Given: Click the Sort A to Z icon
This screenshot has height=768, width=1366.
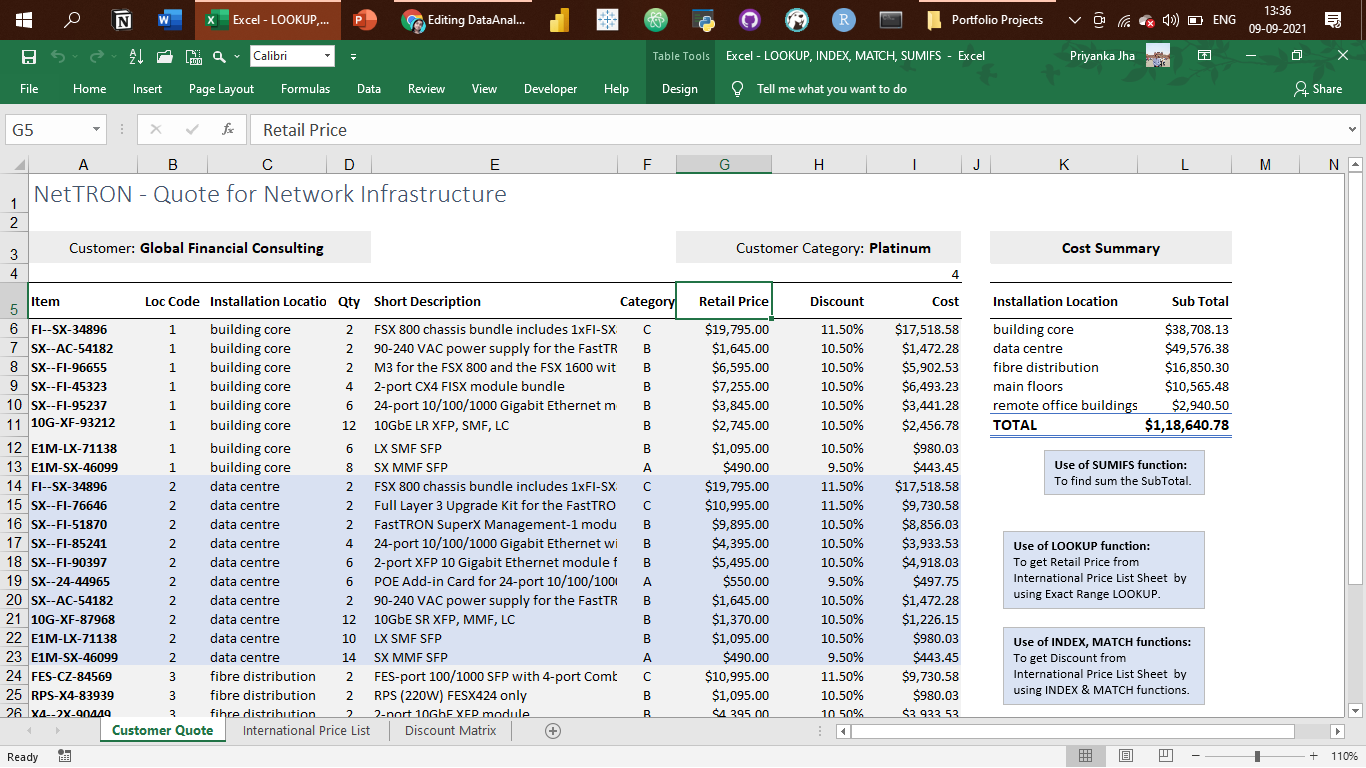Looking at the screenshot, I should (x=137, y=56).
